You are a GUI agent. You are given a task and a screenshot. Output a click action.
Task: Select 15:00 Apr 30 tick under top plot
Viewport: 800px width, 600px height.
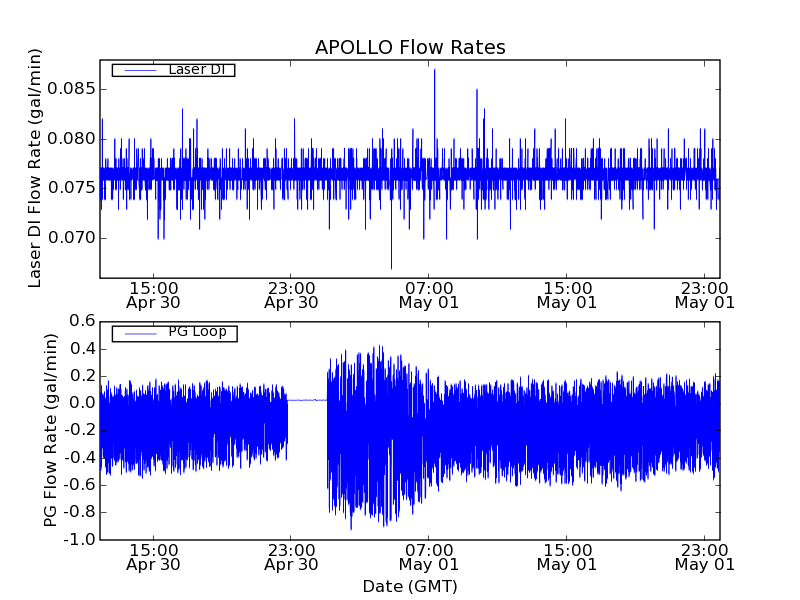click(153, 294)
